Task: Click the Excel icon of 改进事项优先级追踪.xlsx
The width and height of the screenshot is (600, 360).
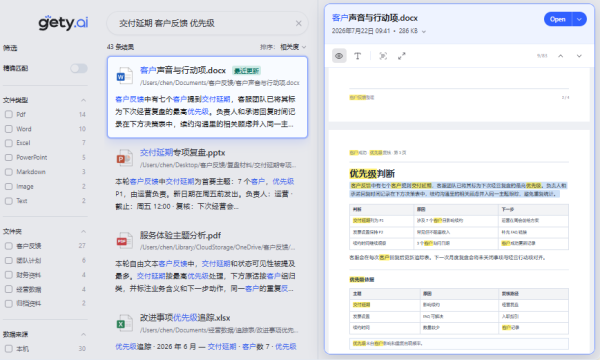Action: [124, 324]
